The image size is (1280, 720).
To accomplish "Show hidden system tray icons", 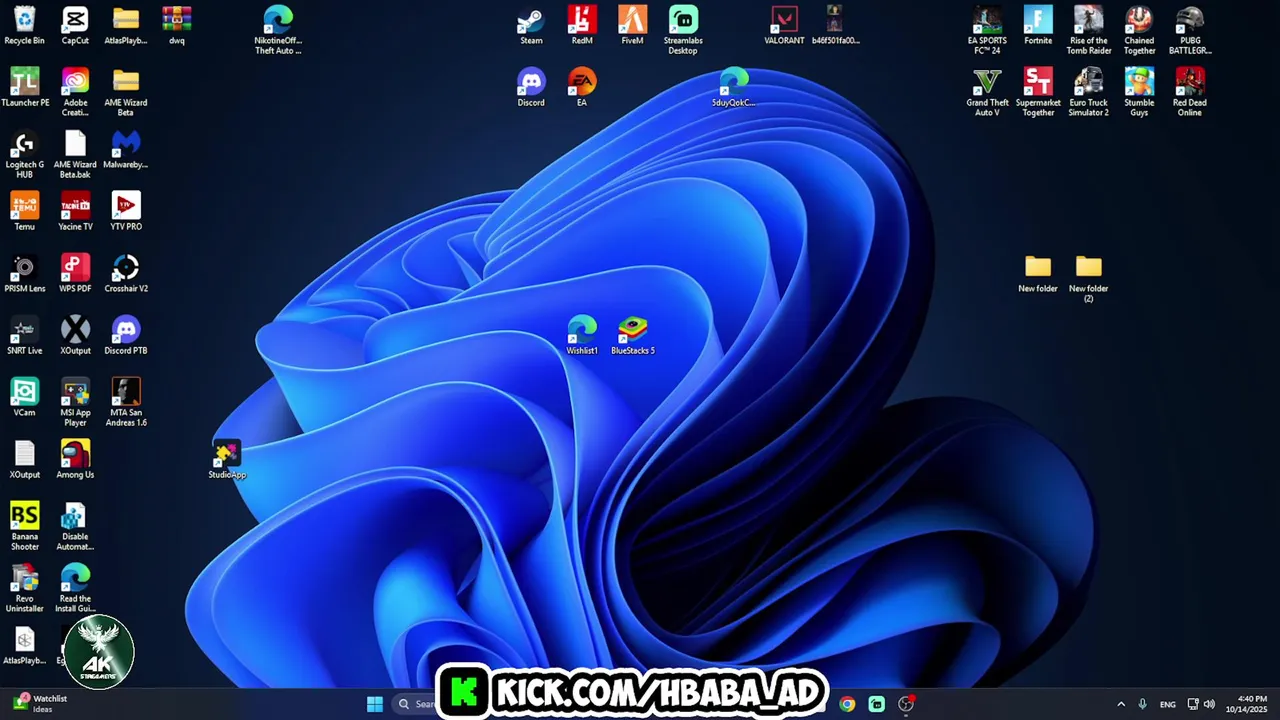I will pos(1120,704).
